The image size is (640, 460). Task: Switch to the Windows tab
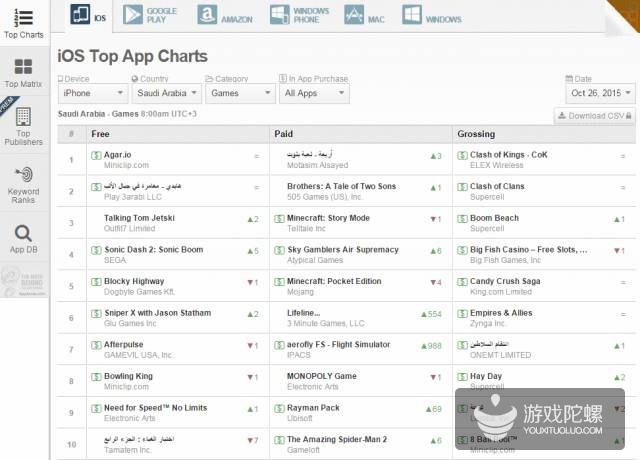click(x=432, y=16)
